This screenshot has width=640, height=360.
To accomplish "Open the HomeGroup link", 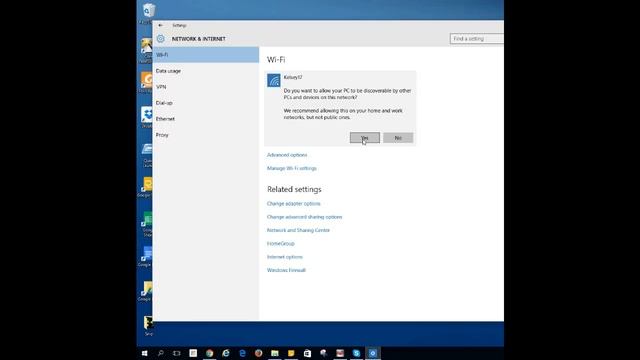I will tap(281, 244).
